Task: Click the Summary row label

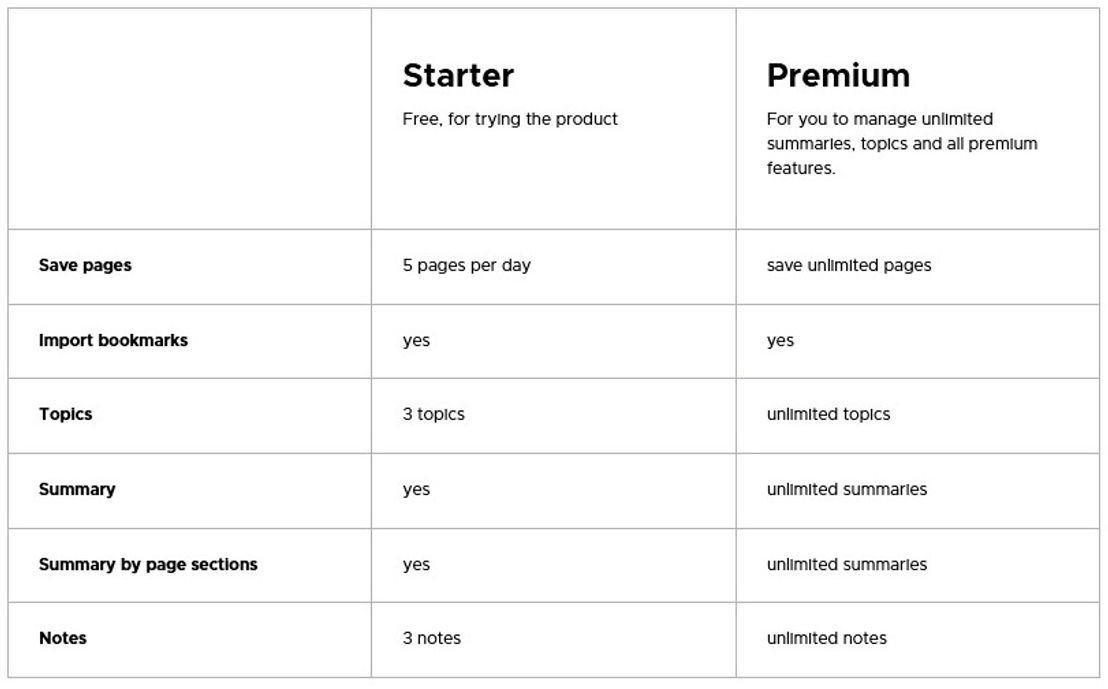Action: [76, 489]
